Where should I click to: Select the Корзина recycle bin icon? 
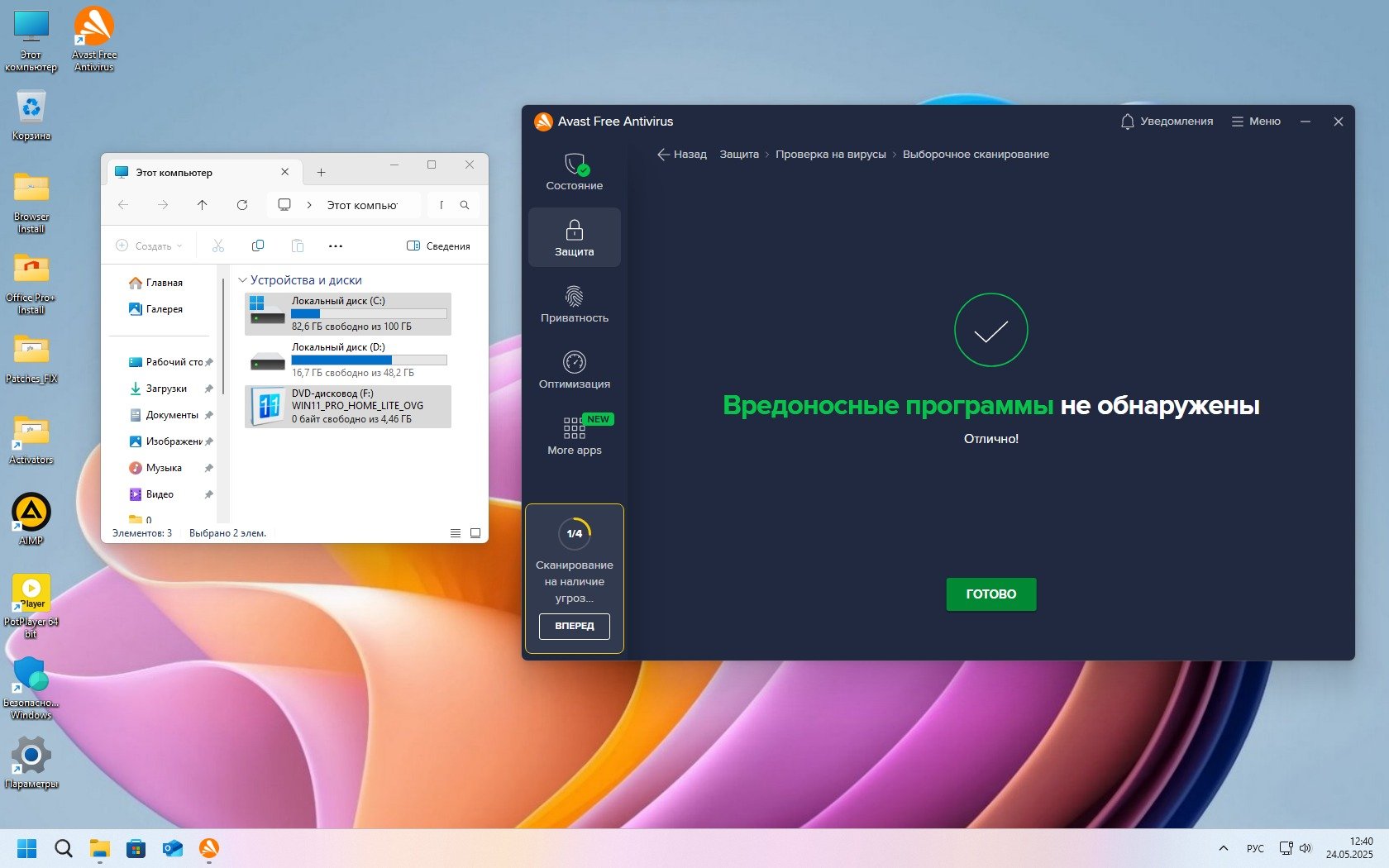tap(31, 115)
